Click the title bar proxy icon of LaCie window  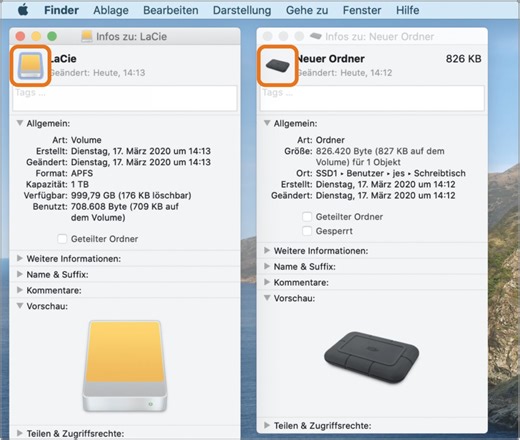click(x=87, y=36)
